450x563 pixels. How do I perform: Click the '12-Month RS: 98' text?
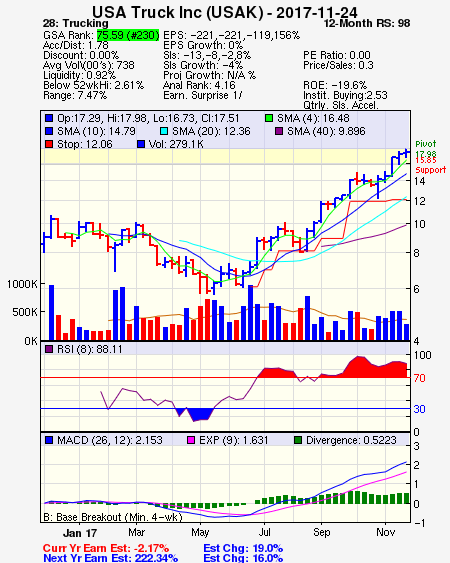pos(367,23)
